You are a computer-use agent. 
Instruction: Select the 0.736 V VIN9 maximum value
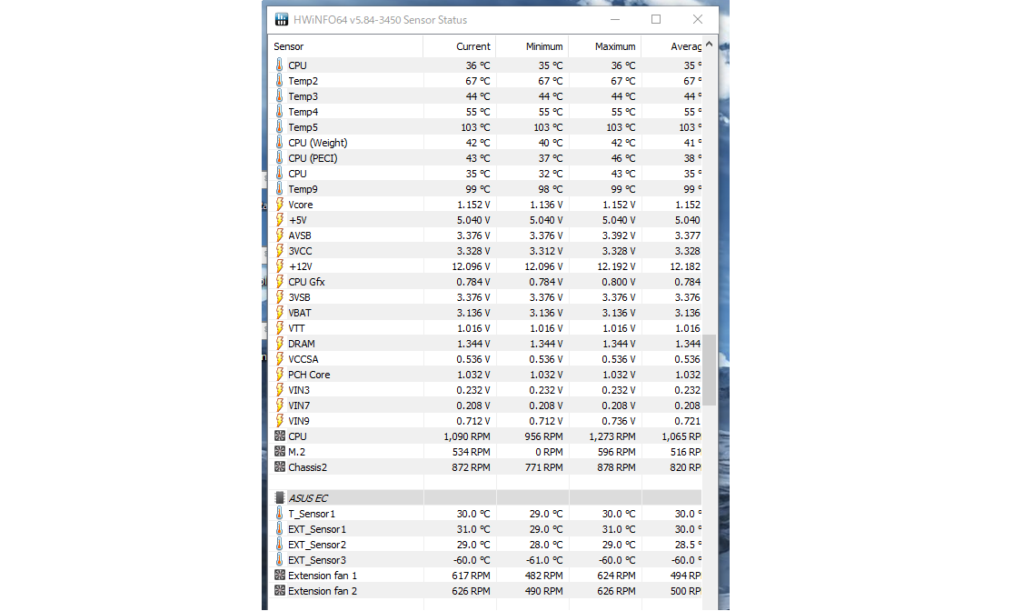[618, 421]
